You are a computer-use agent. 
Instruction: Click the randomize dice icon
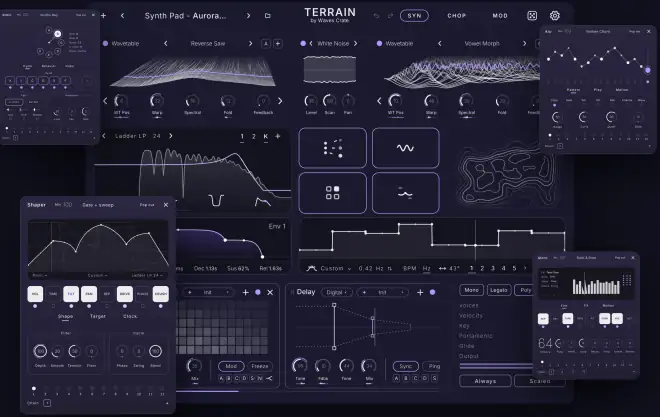tap(532, 16)
